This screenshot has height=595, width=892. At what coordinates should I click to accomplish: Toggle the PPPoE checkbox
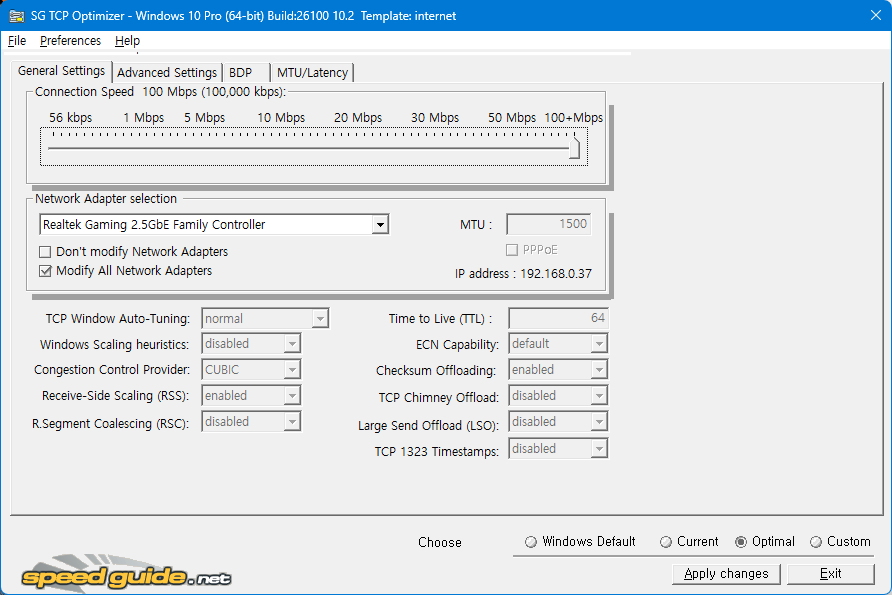(x=511, y=250)
